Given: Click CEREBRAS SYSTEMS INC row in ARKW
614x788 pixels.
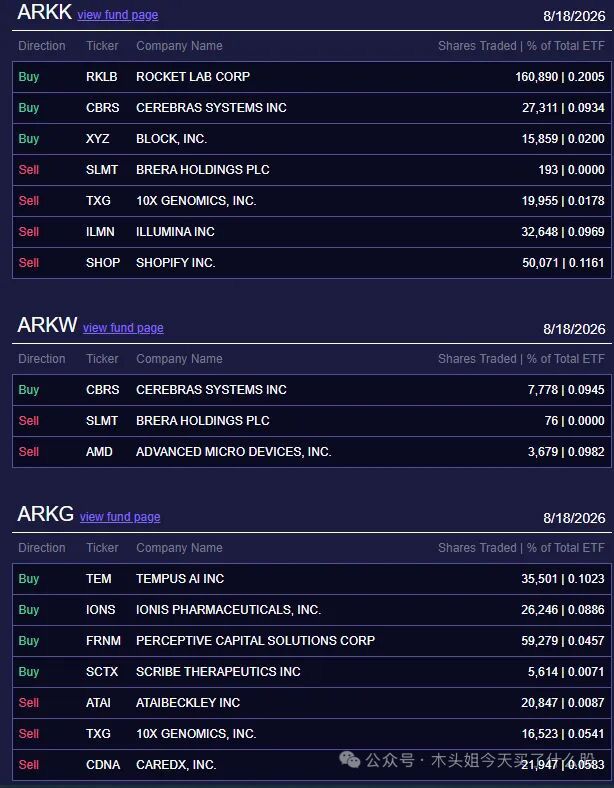Looking at the screenshot, I should tap(312, 390).
